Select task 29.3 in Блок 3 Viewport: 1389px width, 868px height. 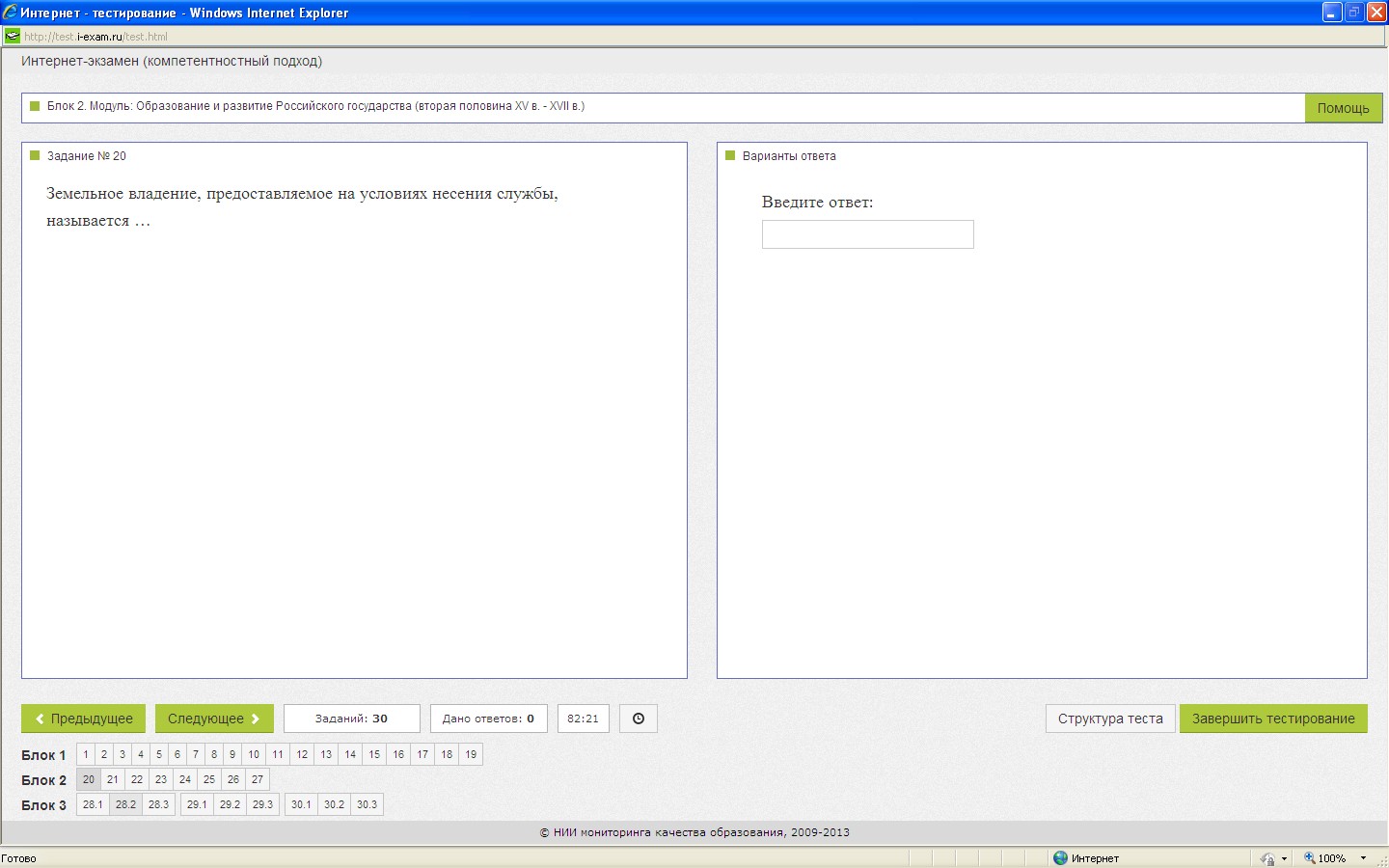pos(262,804)
